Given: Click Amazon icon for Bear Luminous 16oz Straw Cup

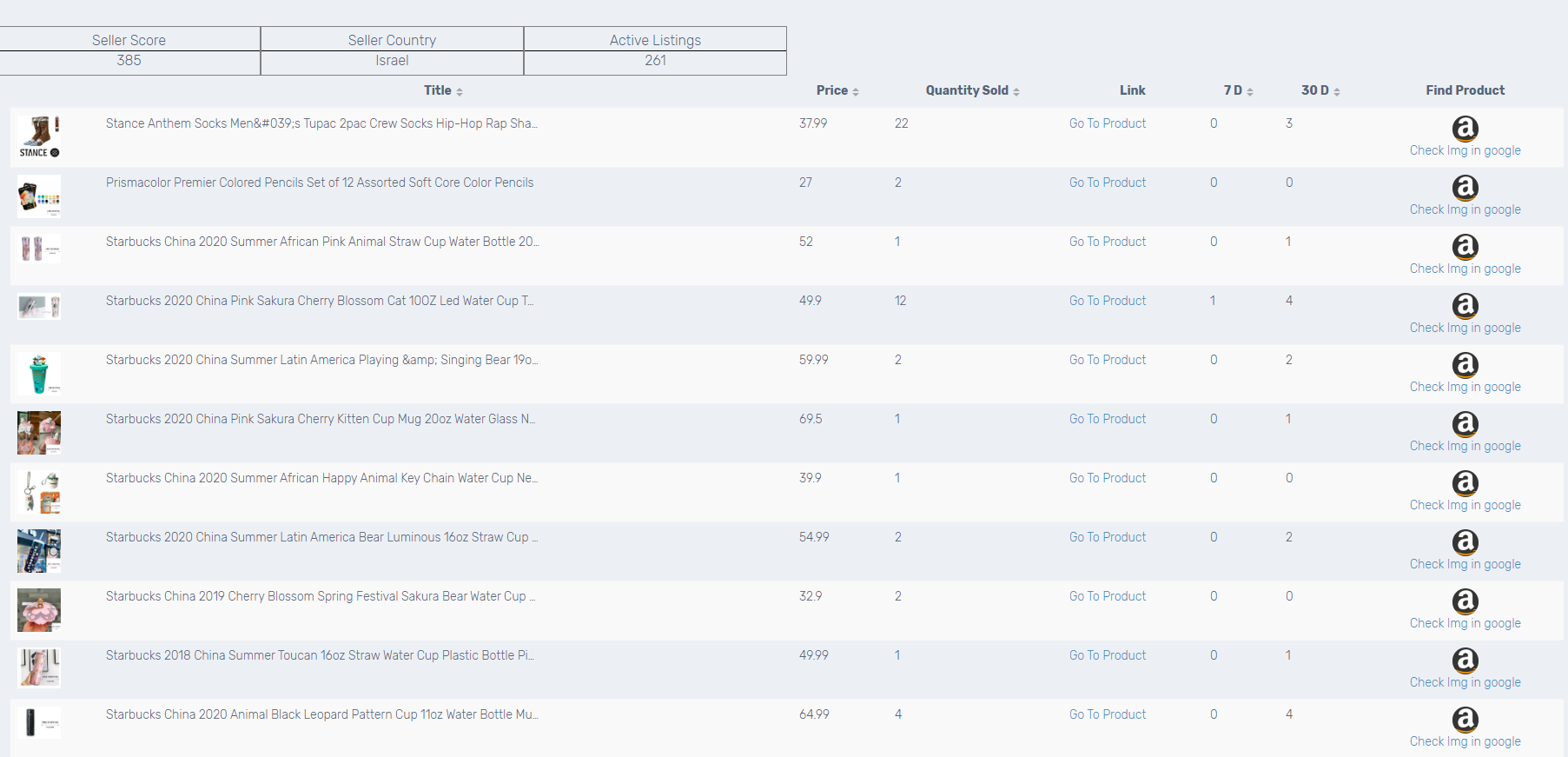Looking at the screenshot, I should [x=1465, y=542].
